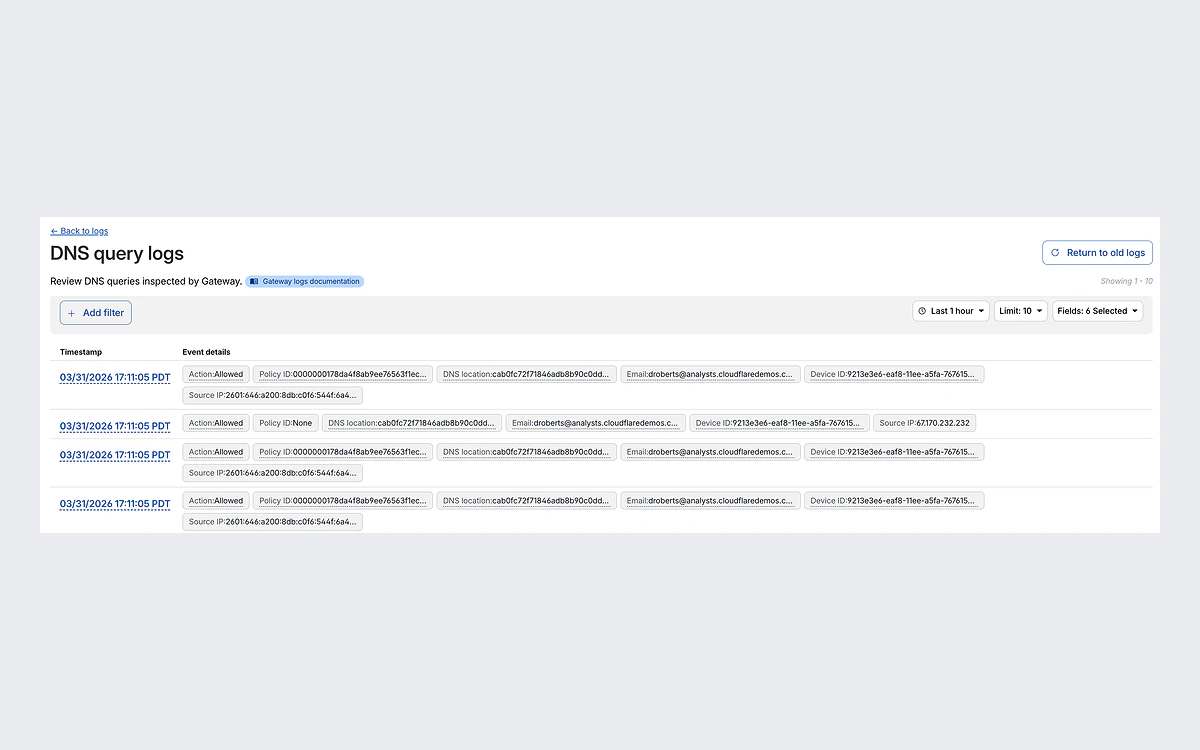
Task: Click the Back to logs link
Action: pos(79,231)
